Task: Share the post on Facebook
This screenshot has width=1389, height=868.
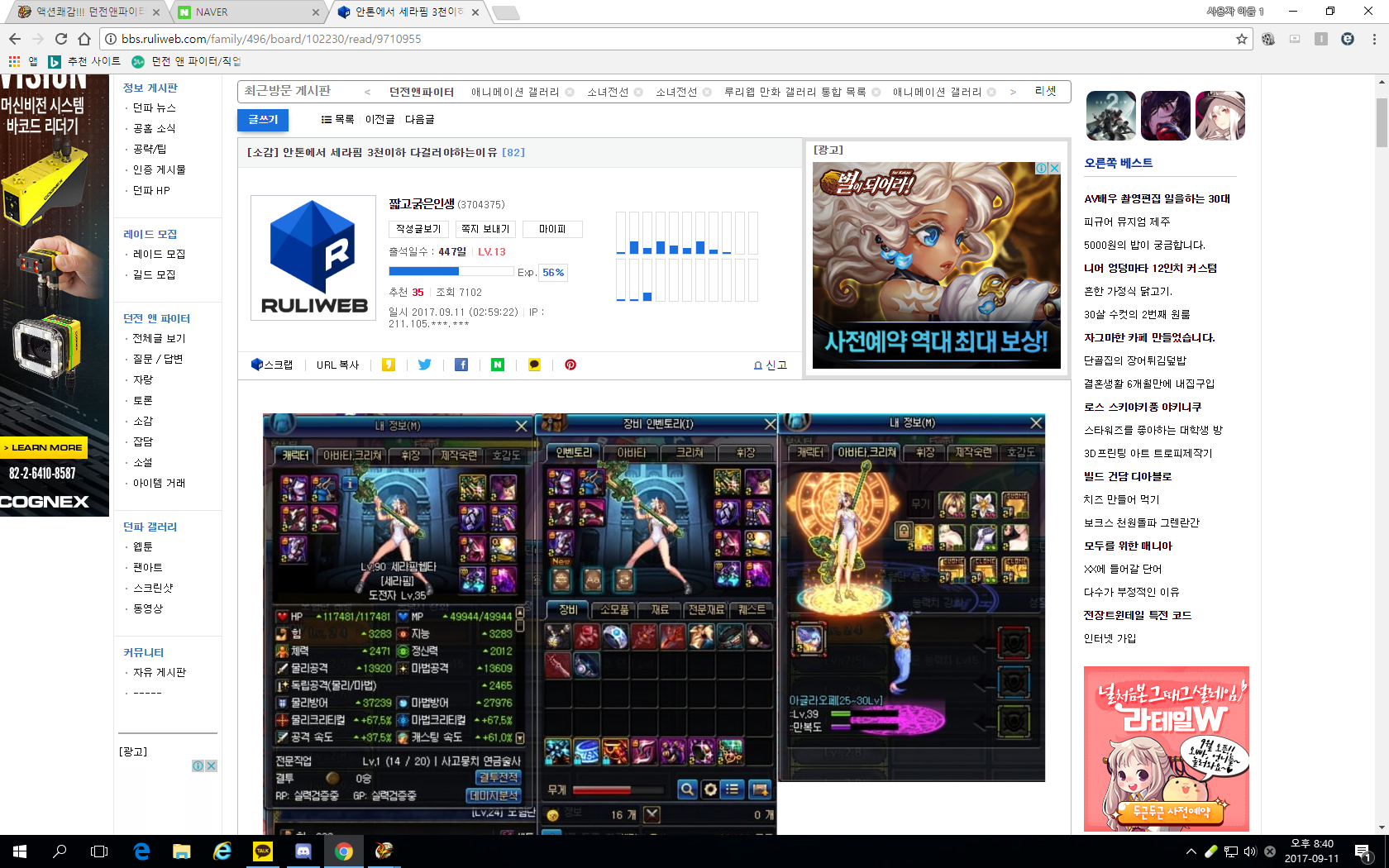Action: pos(461,365)
